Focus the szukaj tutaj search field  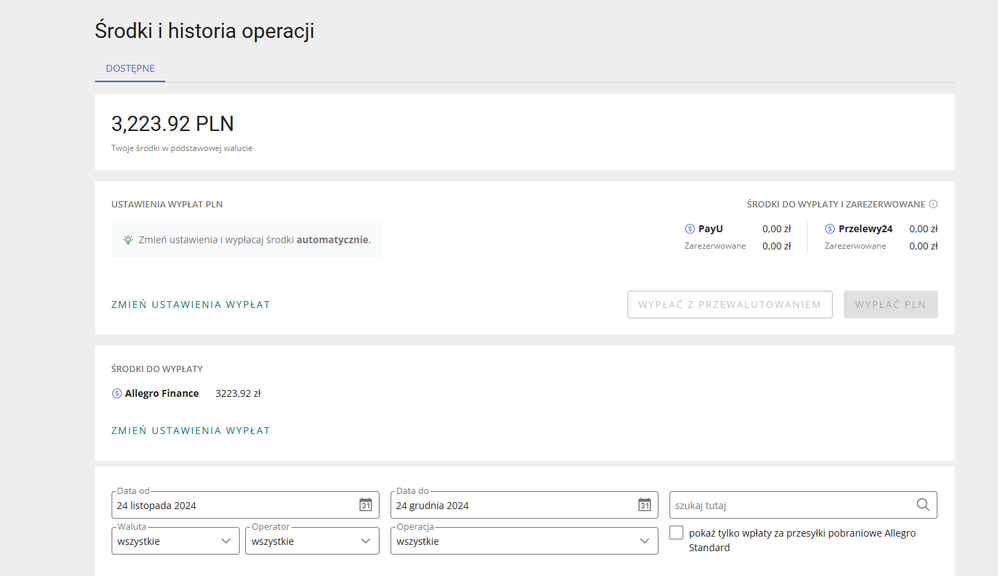pyautogui.click(x=792, y=505)
